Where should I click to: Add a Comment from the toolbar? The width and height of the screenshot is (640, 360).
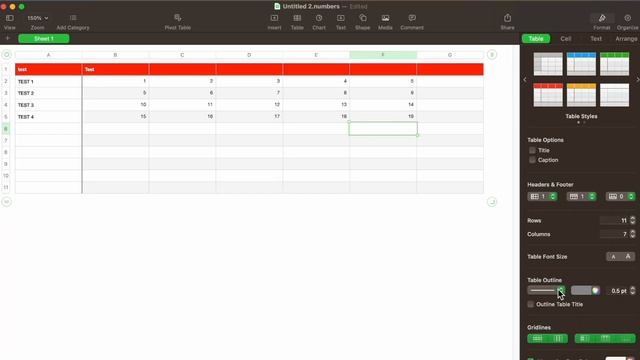pos(412,18)
